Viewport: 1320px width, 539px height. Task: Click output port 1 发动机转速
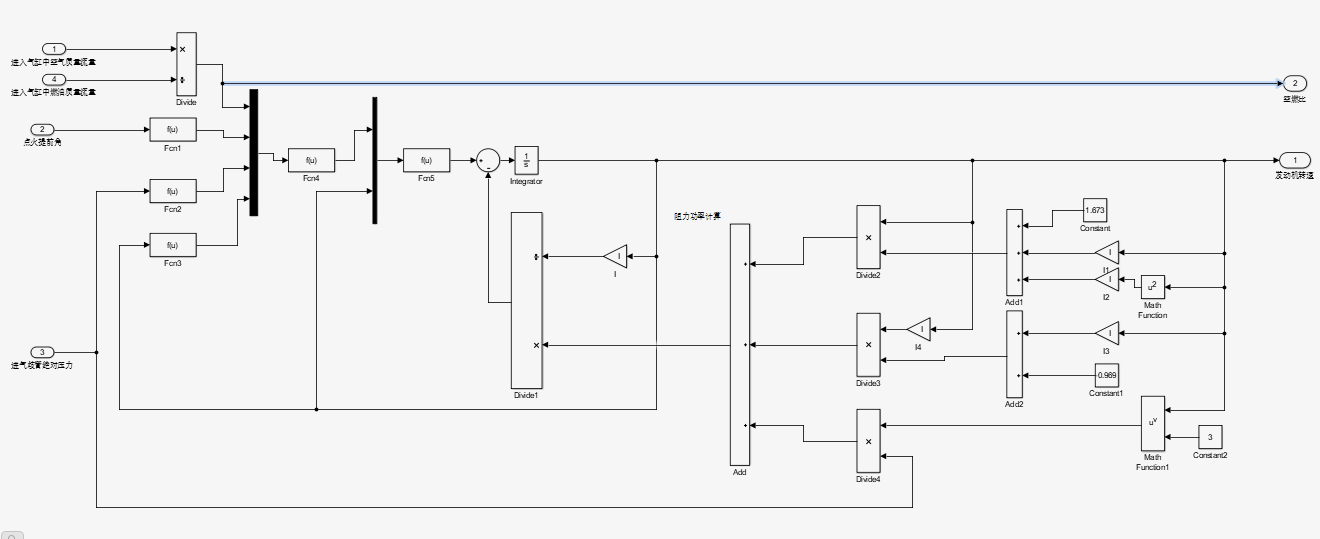[x=1294, y=160]
